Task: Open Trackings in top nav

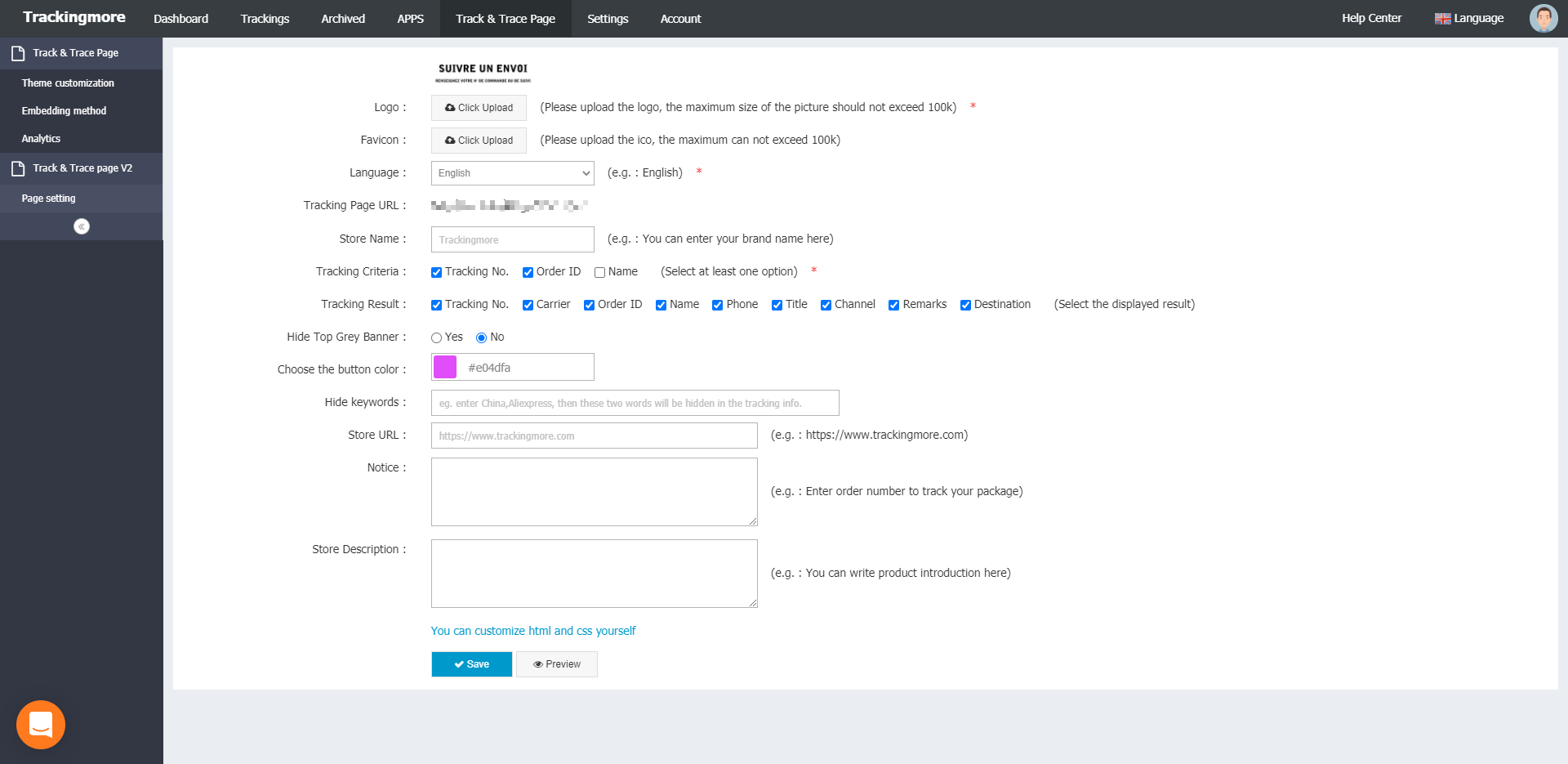Action: click(265, 19)
